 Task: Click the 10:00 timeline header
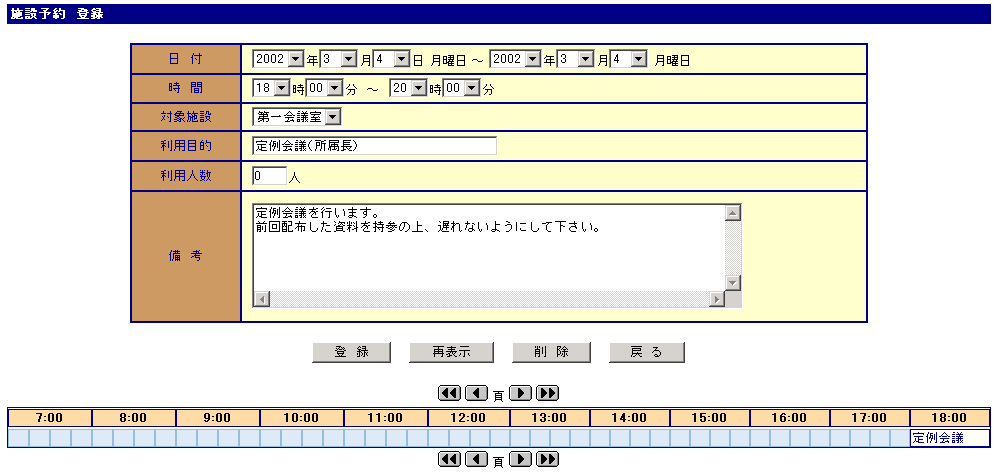coord(302,418)
